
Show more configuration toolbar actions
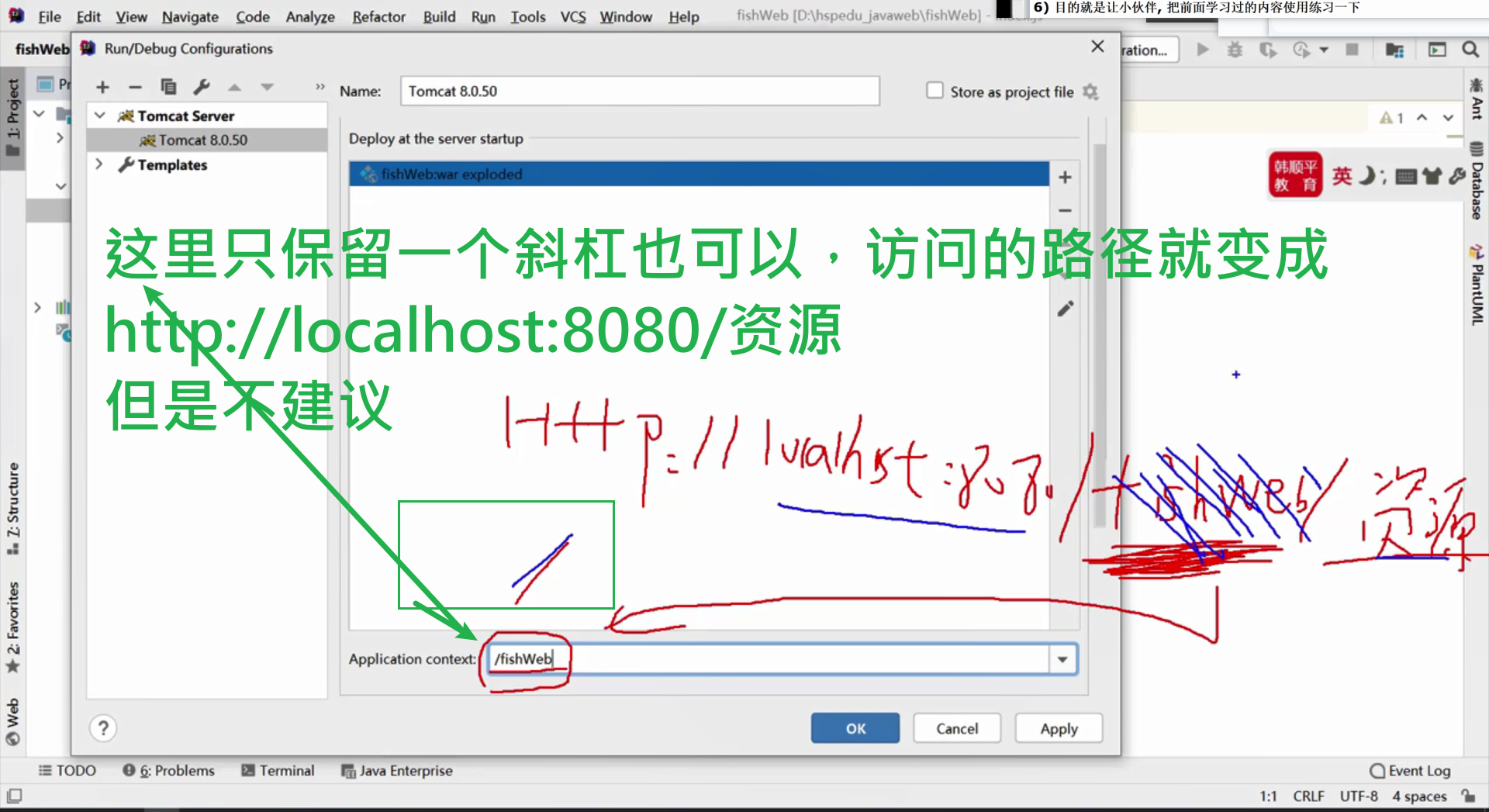[320, 87]
